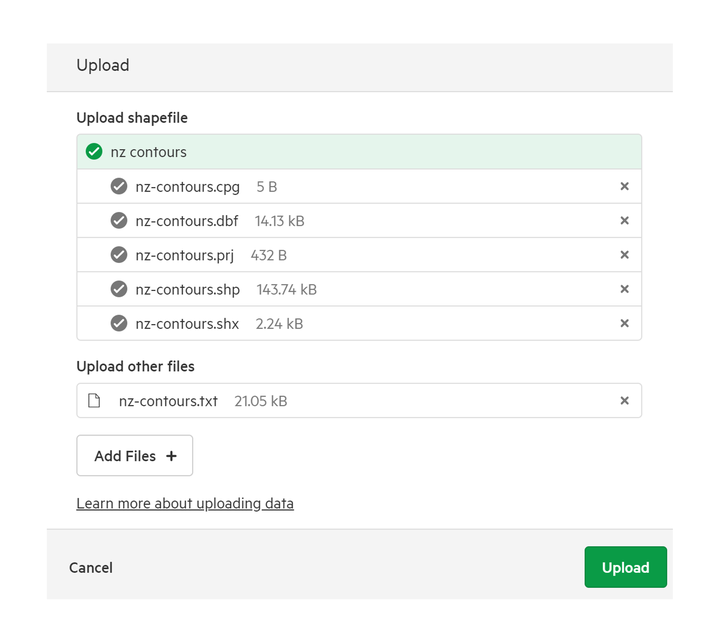This screenshot has width=720, height=643.
Task: Select the nz-contours.txt file entry
Action: click(359, 400)
